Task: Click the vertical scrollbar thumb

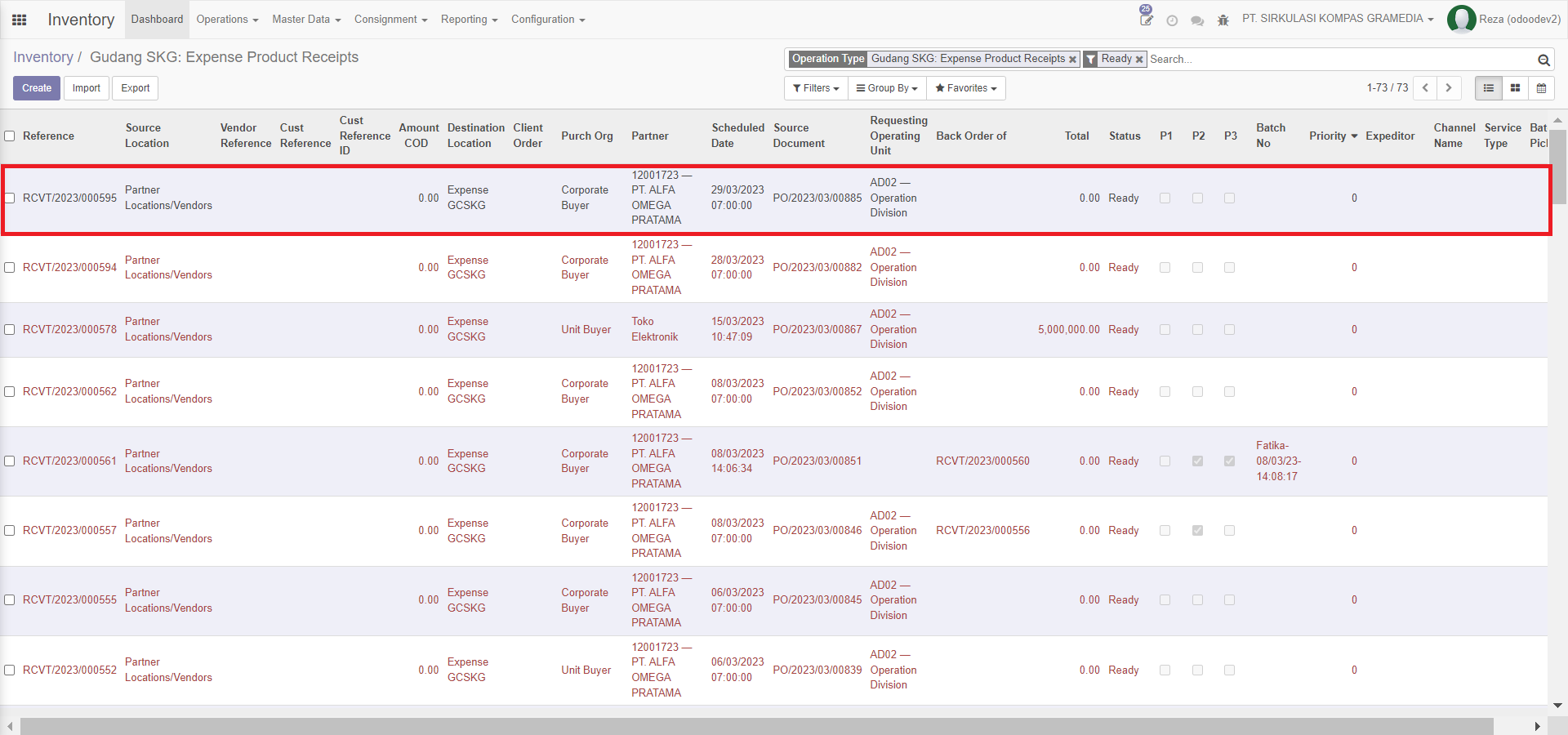Action: 1558,166
